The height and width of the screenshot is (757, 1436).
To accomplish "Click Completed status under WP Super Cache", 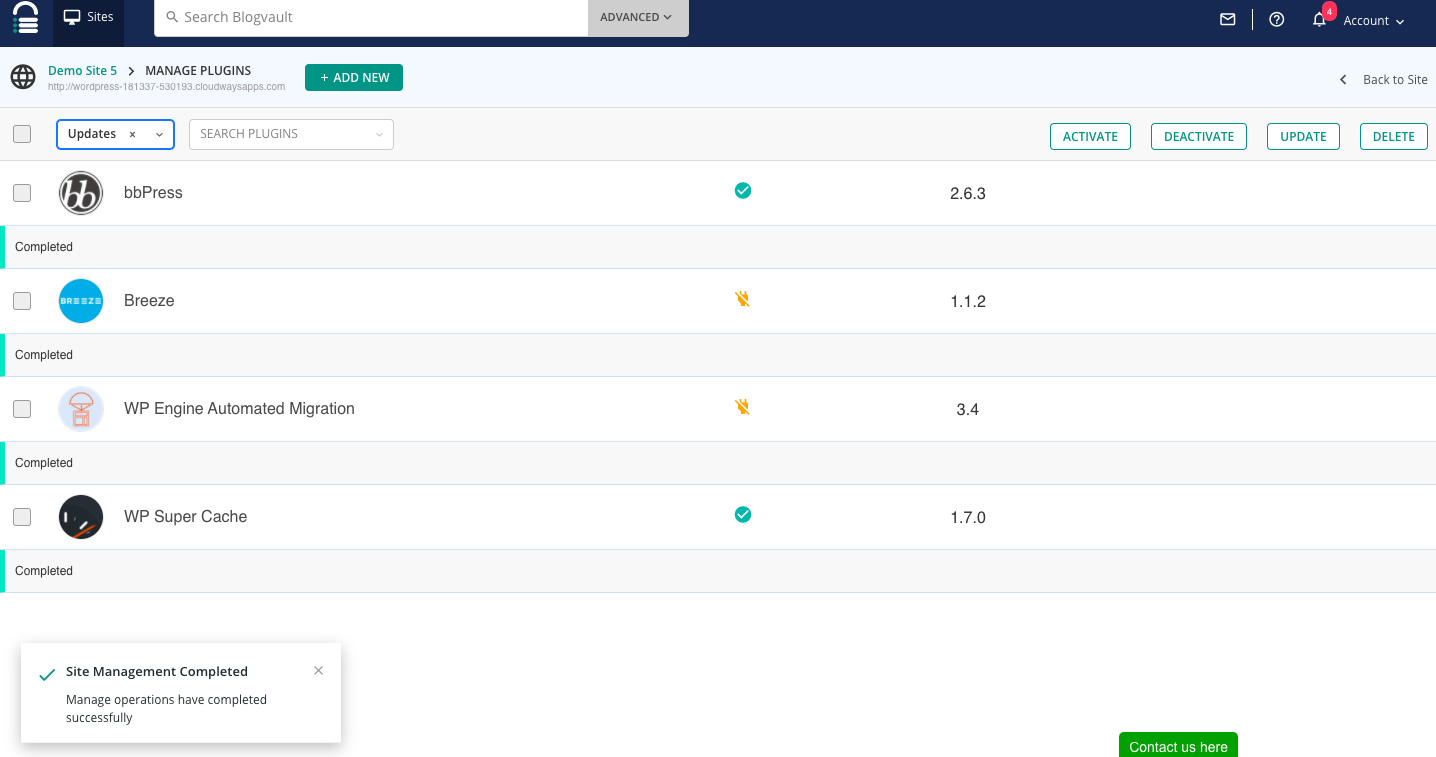I will 44,571.
